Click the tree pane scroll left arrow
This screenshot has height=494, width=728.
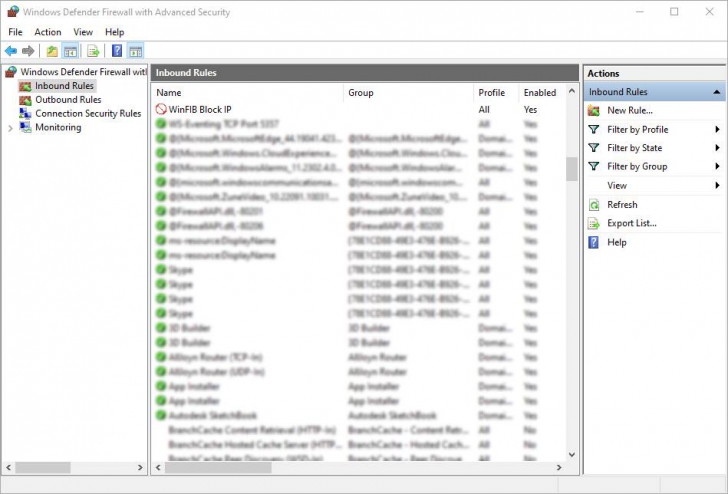click(8, 468)
